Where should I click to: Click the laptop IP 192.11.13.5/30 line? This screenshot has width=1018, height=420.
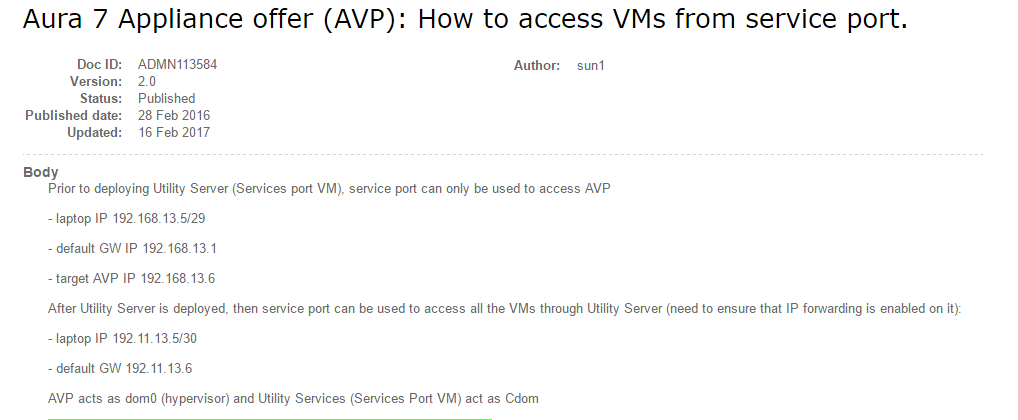pyautogui.click(x=122, y=338)
